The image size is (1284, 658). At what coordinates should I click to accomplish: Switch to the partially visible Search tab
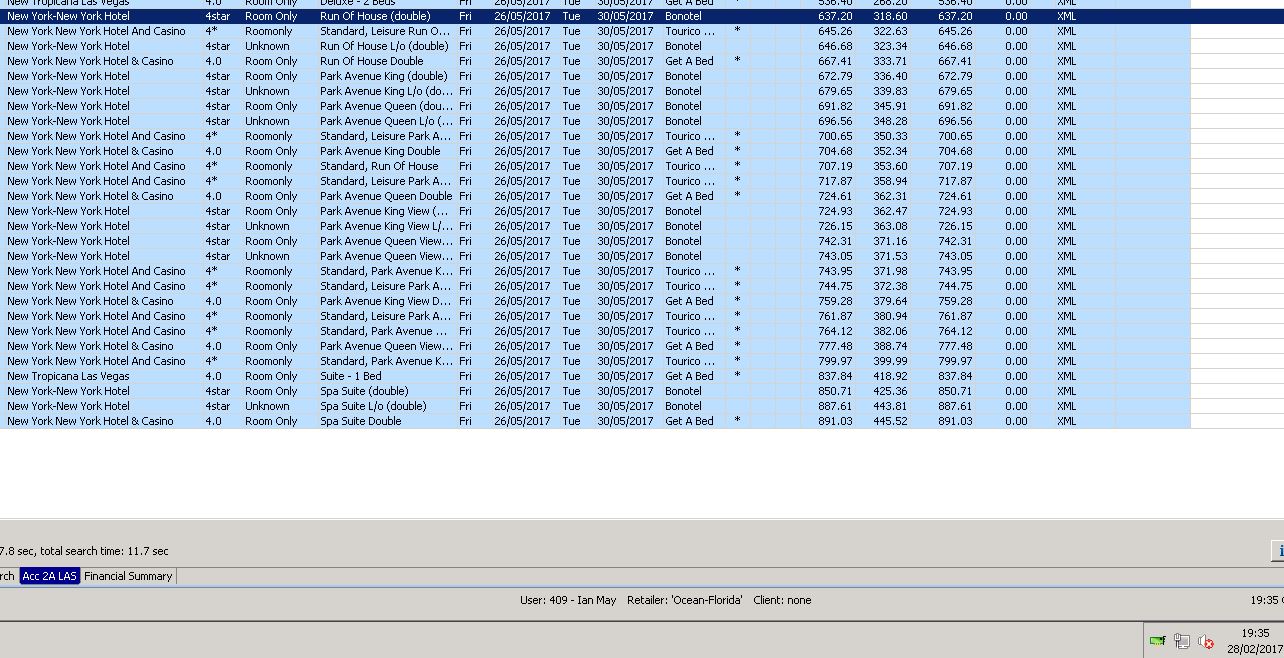tap(8, 576)
